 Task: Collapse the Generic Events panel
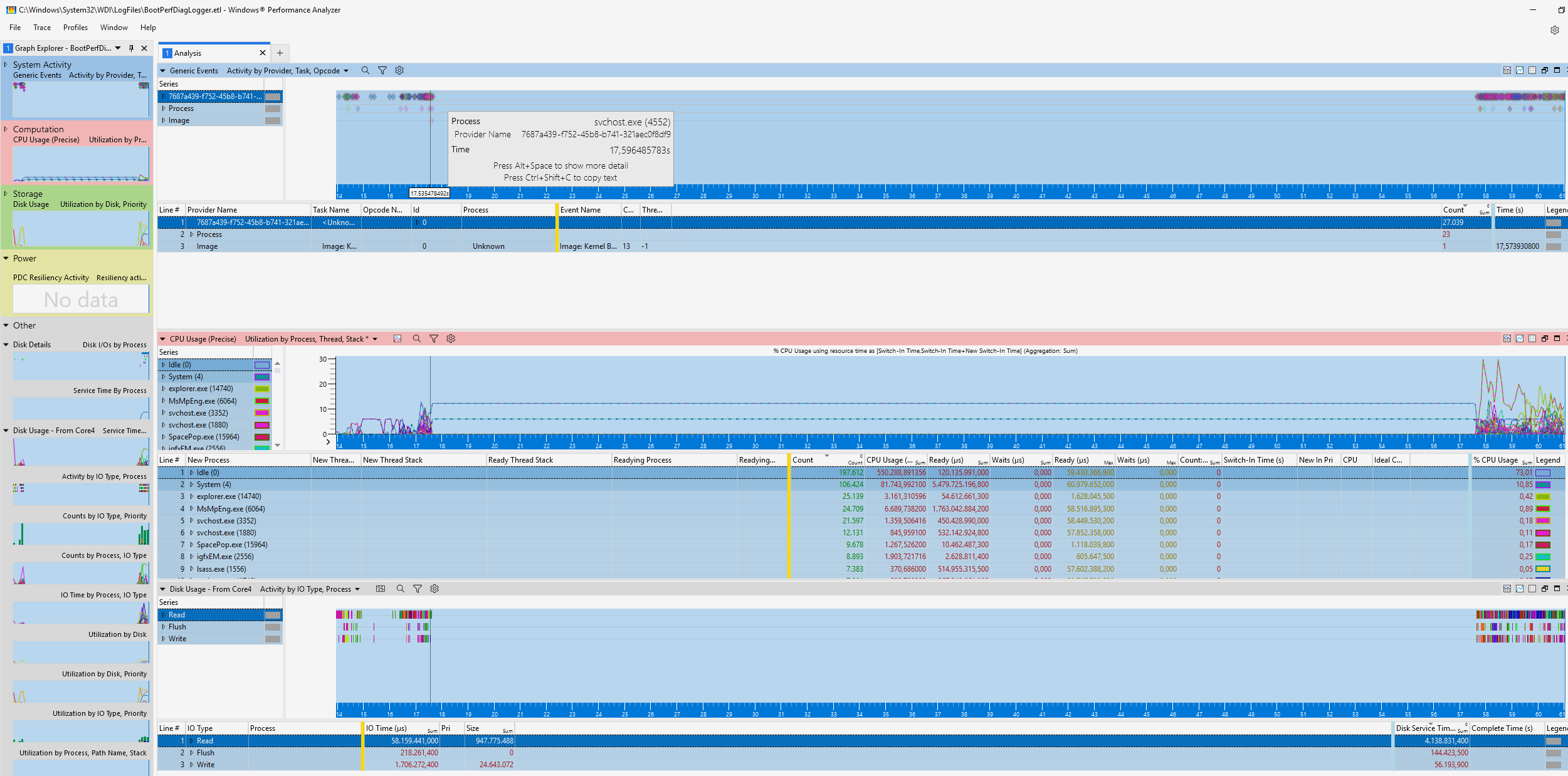[x=163, y=71]
